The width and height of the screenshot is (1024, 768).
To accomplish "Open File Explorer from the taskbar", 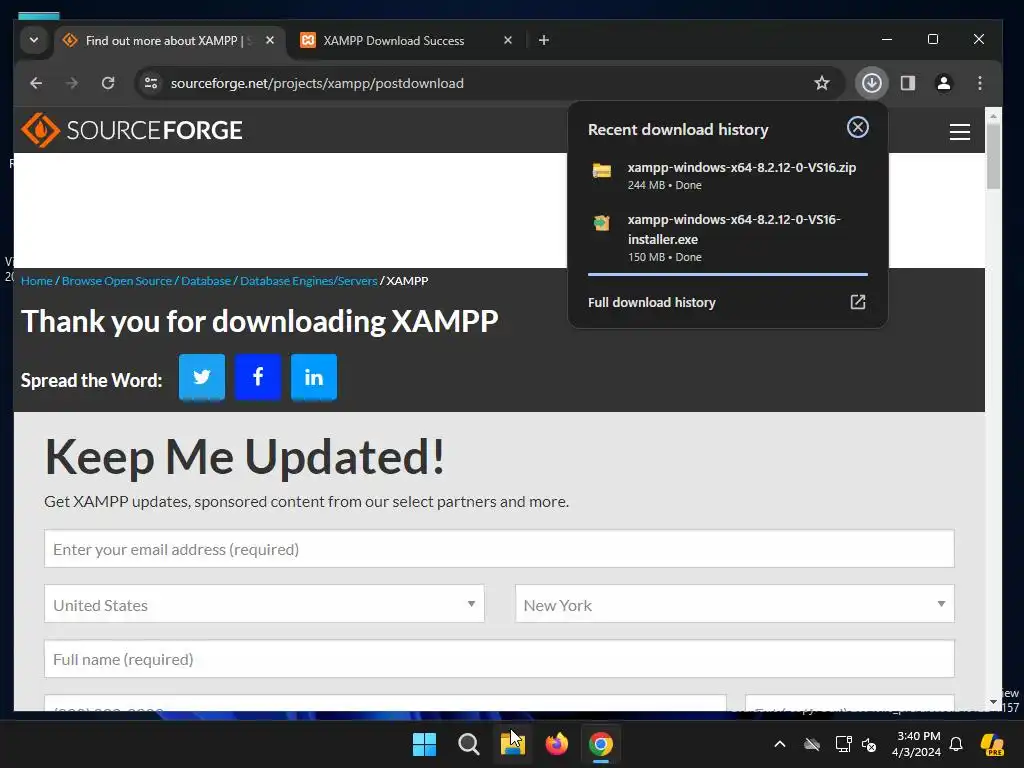I will (513, 744).
